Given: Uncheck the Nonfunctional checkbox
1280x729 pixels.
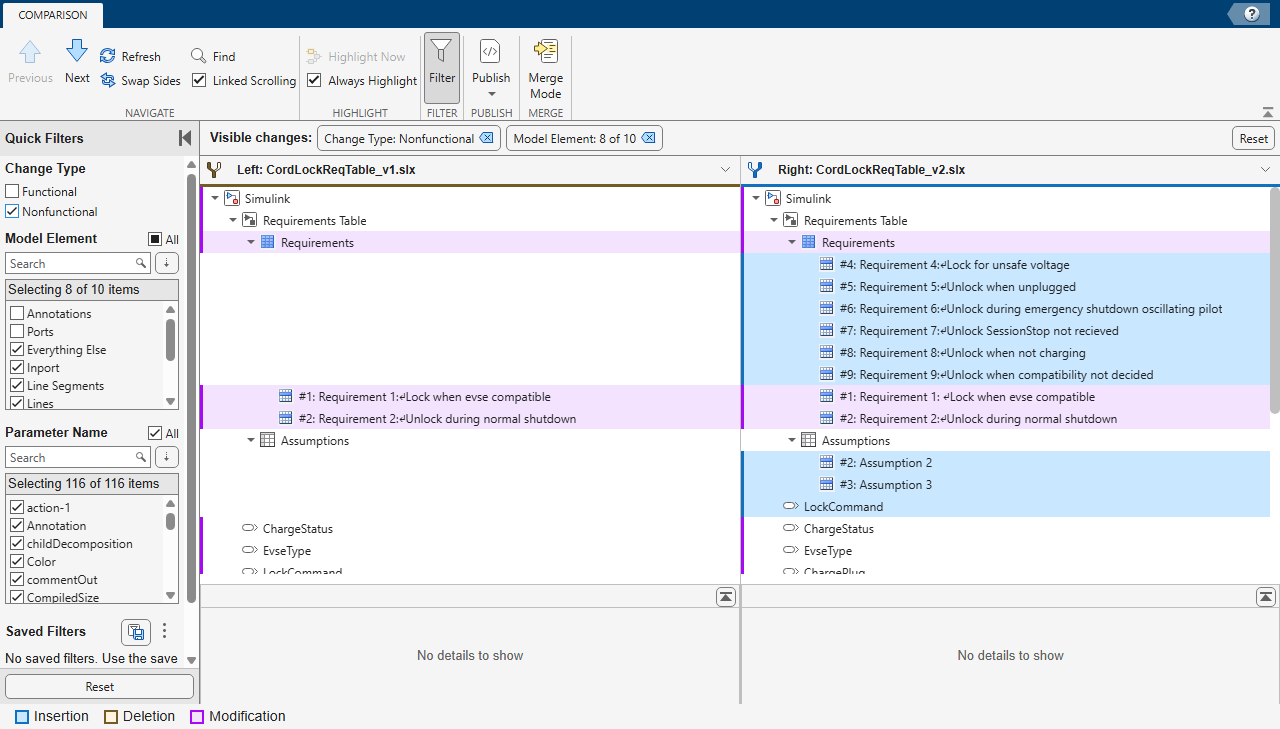Looking at the screenshot, I should [12, 211].
